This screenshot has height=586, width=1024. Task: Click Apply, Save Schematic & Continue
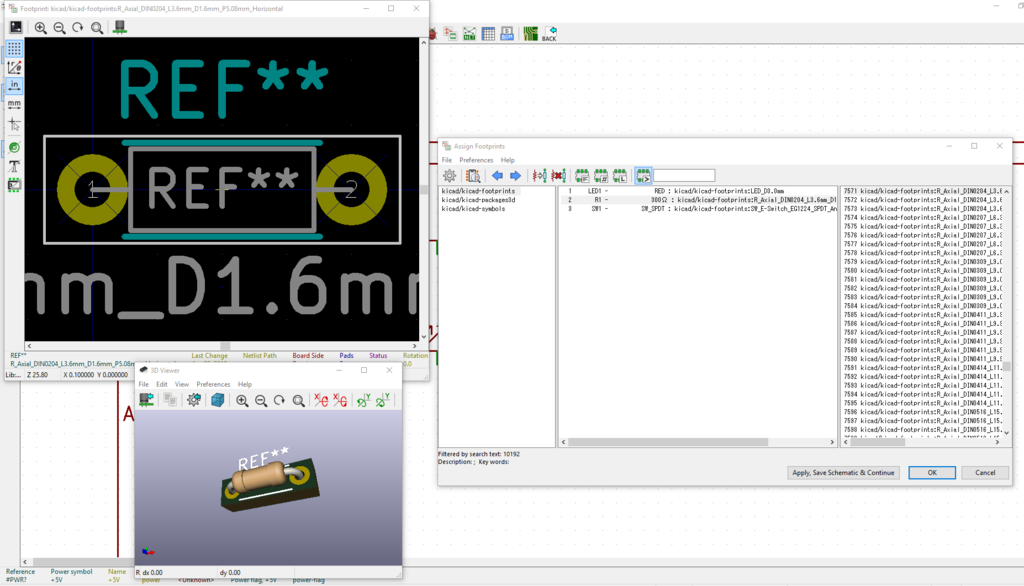pos(843,472)
